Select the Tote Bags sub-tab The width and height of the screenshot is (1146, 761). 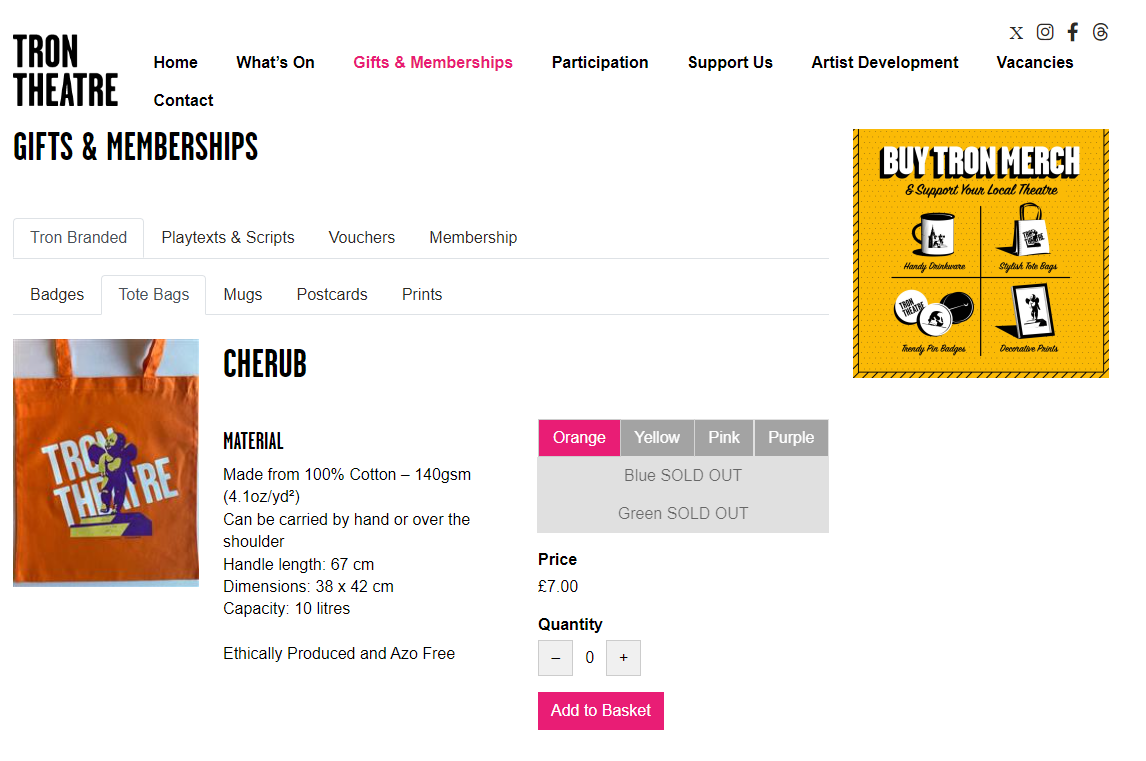153,295
